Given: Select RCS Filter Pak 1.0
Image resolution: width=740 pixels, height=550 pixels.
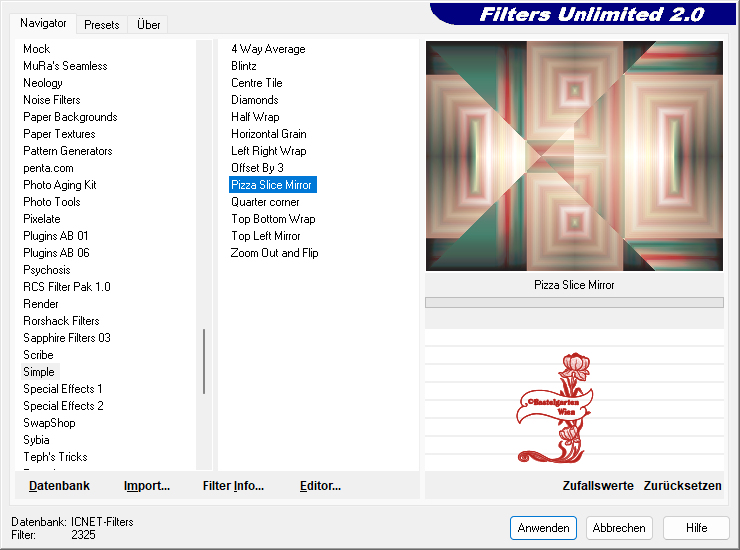Looking at the screenshot, I should coord(67,287).
